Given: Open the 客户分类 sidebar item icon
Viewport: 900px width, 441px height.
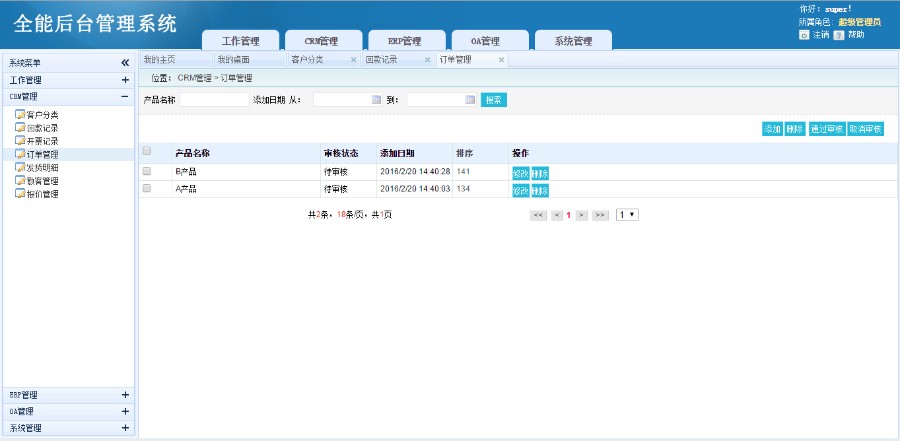Looking at the screenshot, I should click(20, 114).
